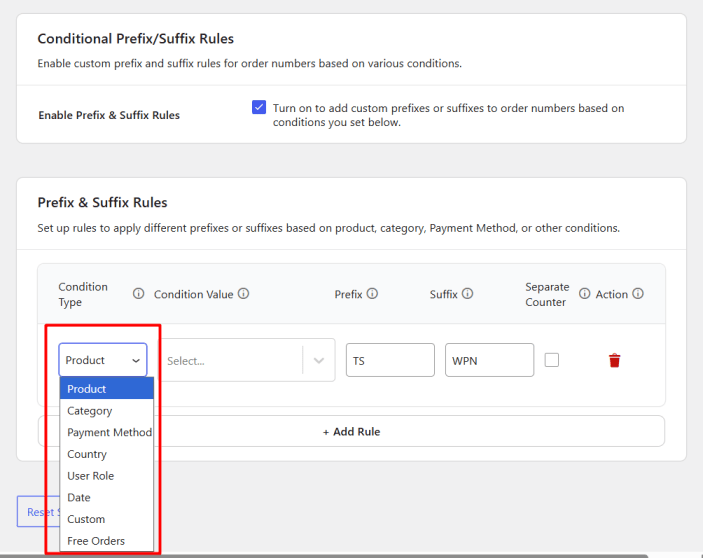This screenshot has width=703, height=558.
Task: Click the Prefix column info icon
Action: (372, 294)
